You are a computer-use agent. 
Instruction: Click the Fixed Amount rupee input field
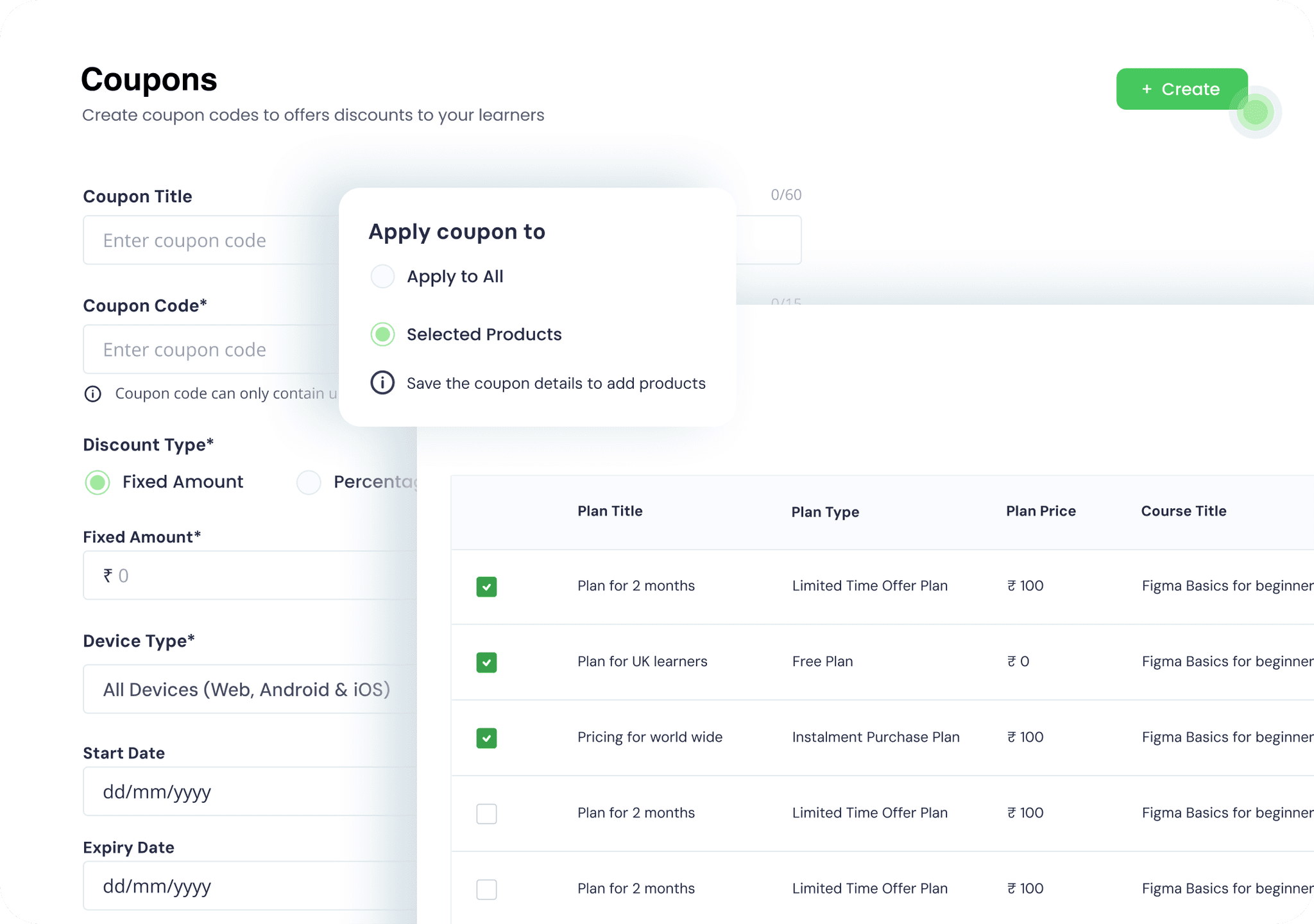coord(250,575)
